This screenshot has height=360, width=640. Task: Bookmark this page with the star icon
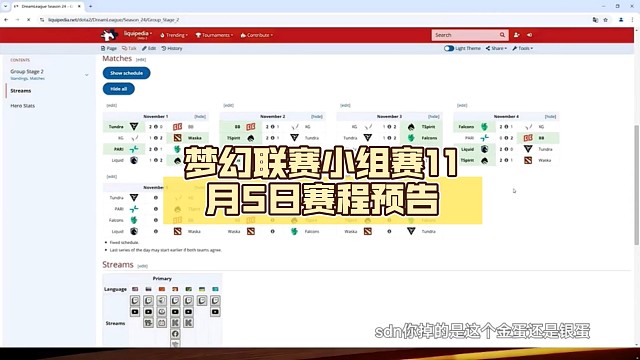tap(606, 20)
